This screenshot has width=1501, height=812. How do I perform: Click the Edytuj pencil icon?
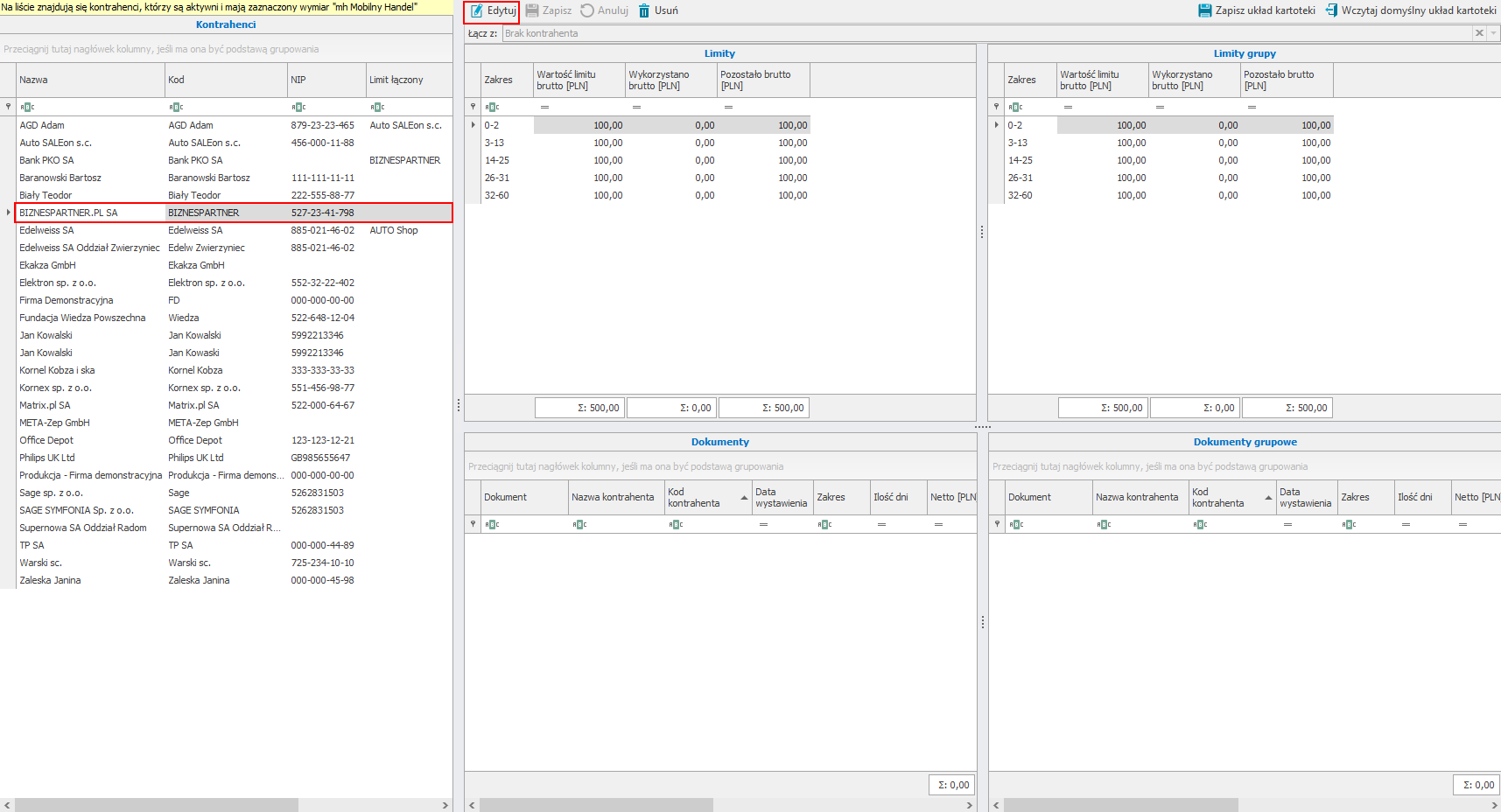click(477, 11)
